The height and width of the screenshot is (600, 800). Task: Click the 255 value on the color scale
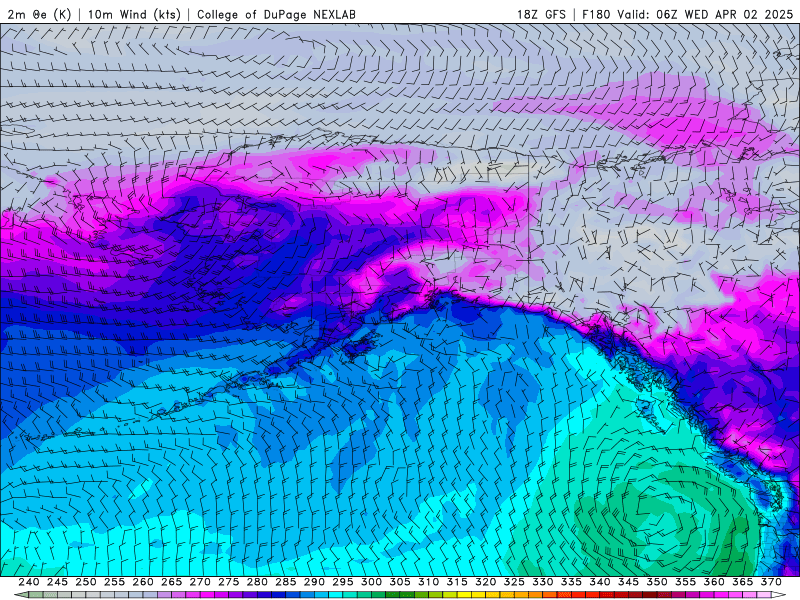click(114, 582)
